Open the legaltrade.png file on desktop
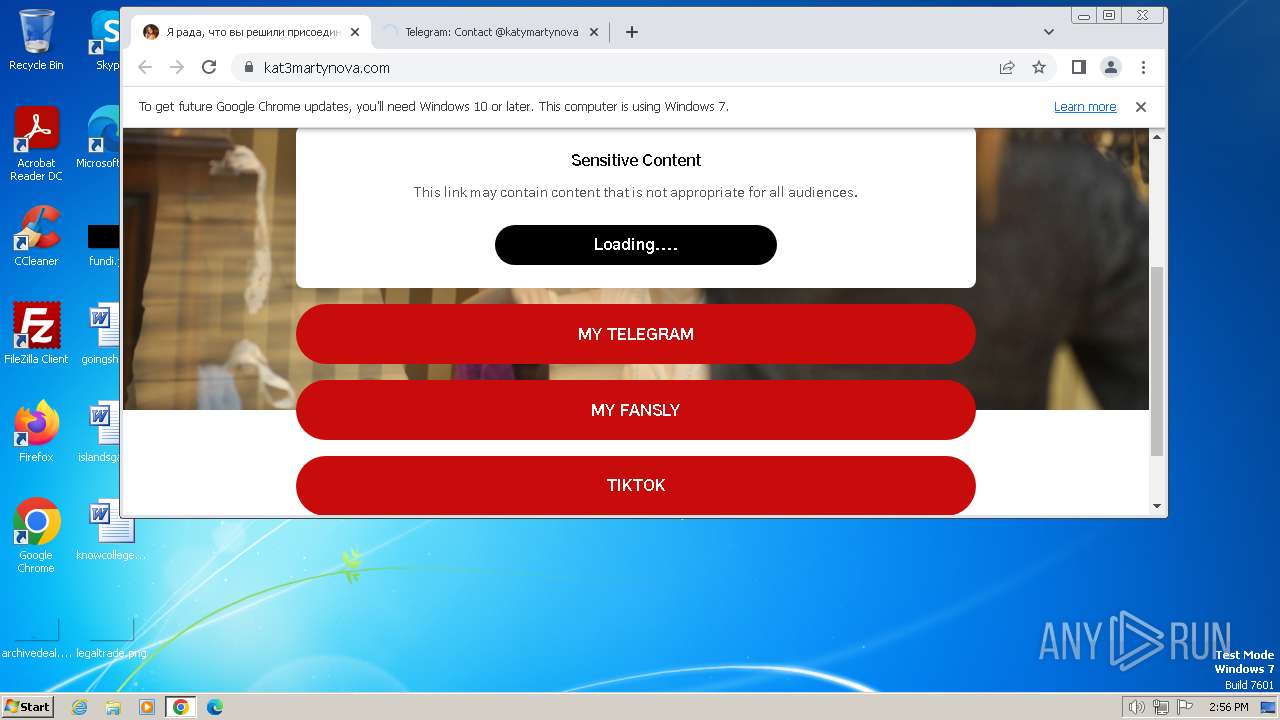 point(110,638)
